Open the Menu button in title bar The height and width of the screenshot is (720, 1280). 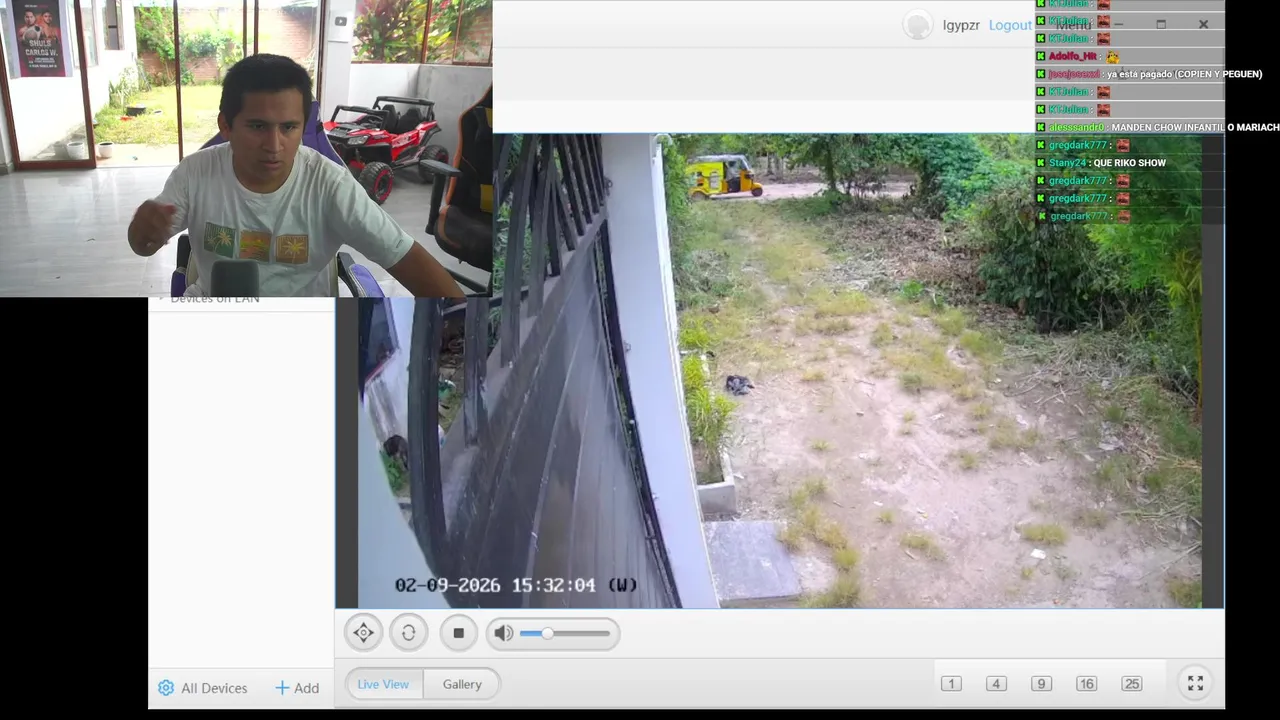[1074, 24]
